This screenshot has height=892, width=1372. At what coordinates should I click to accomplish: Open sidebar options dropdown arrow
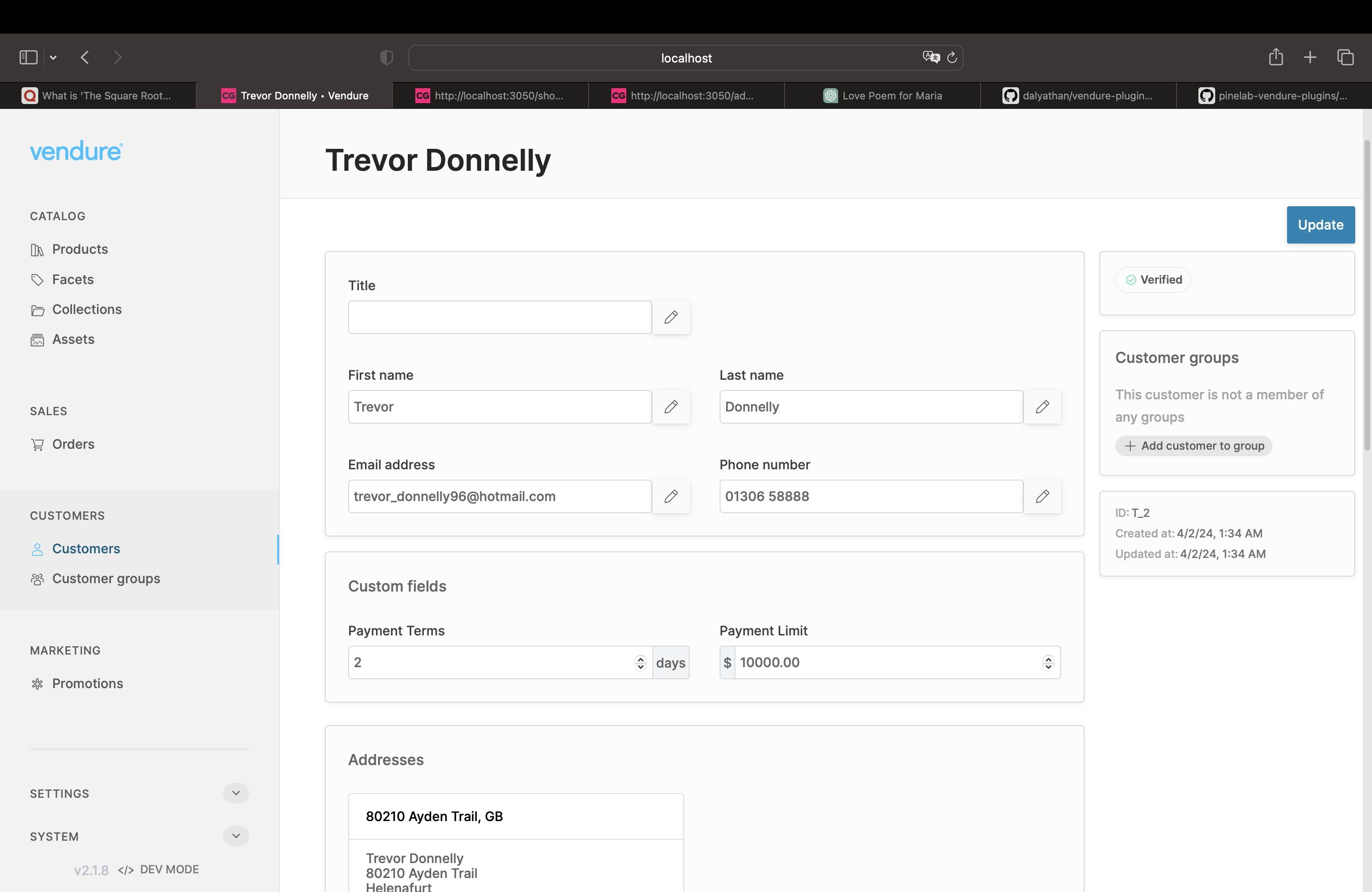(53, 58)
